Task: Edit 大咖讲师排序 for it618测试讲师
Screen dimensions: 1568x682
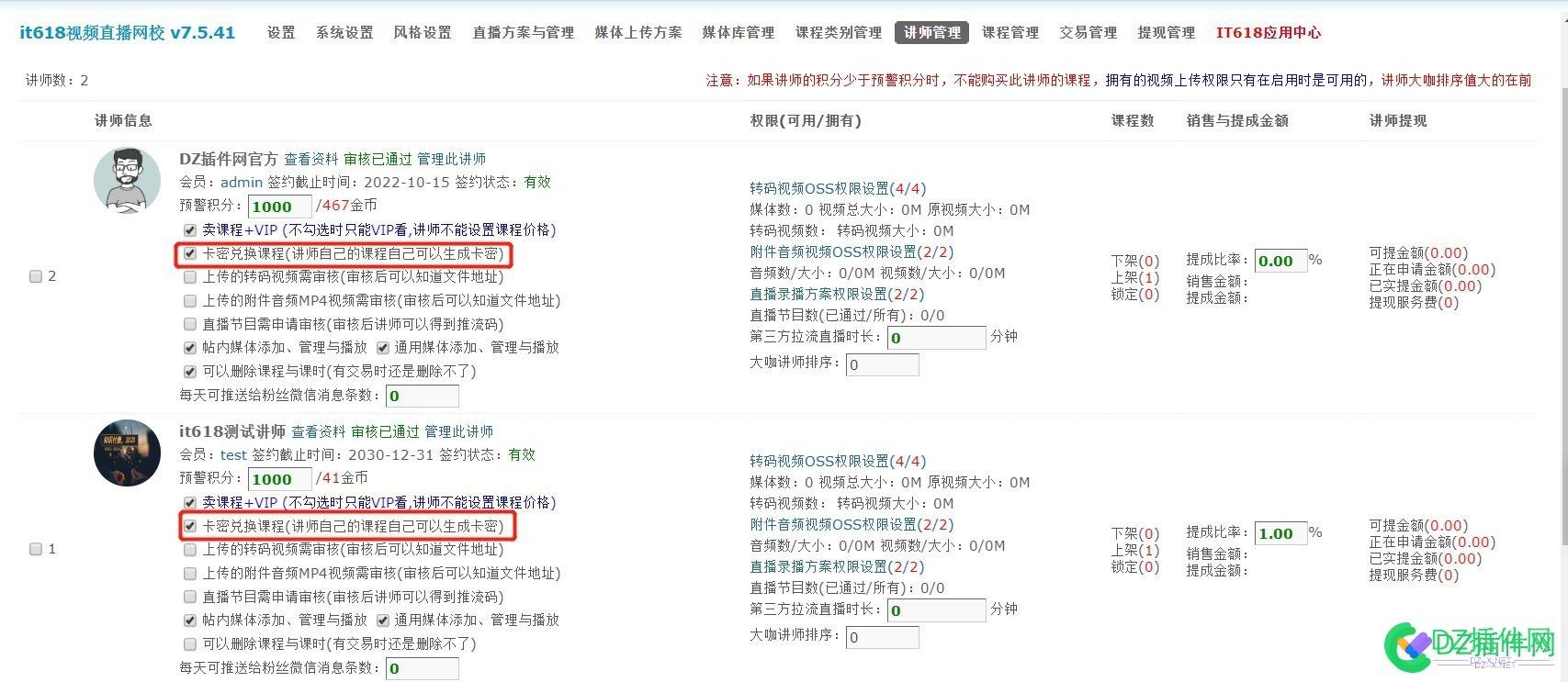Action: (882, 637)
